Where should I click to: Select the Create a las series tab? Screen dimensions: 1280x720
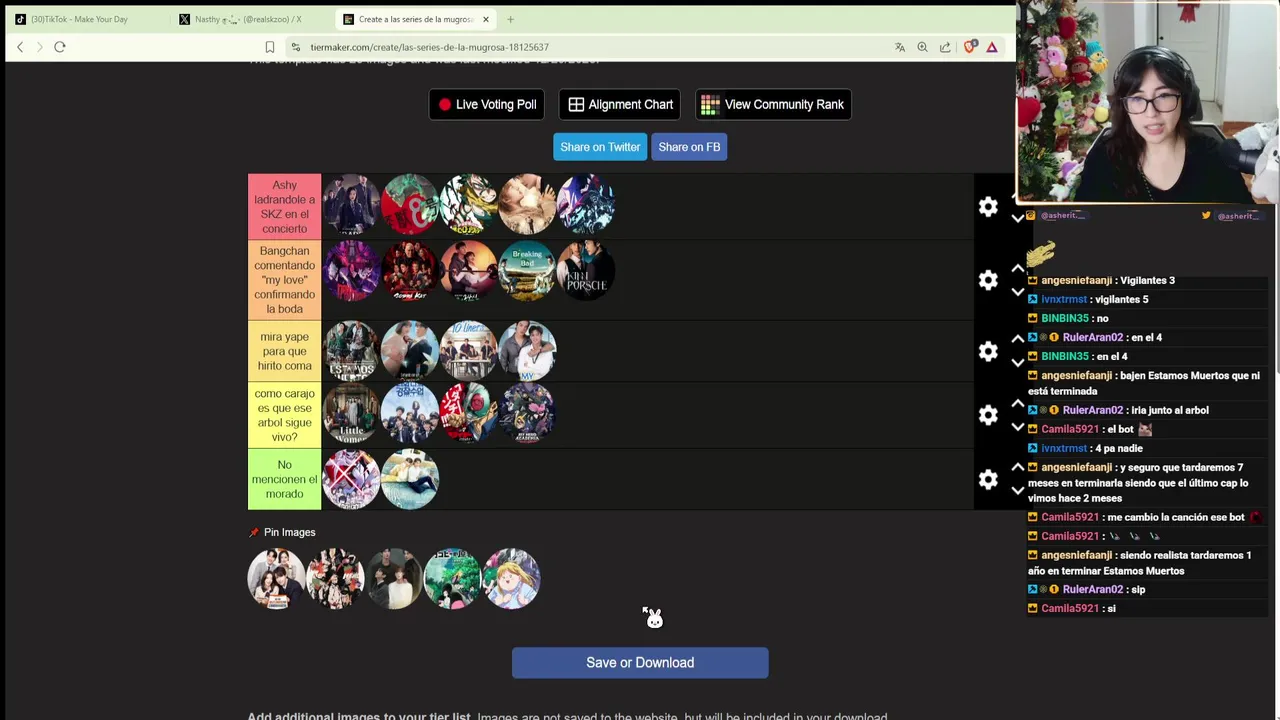415,19
